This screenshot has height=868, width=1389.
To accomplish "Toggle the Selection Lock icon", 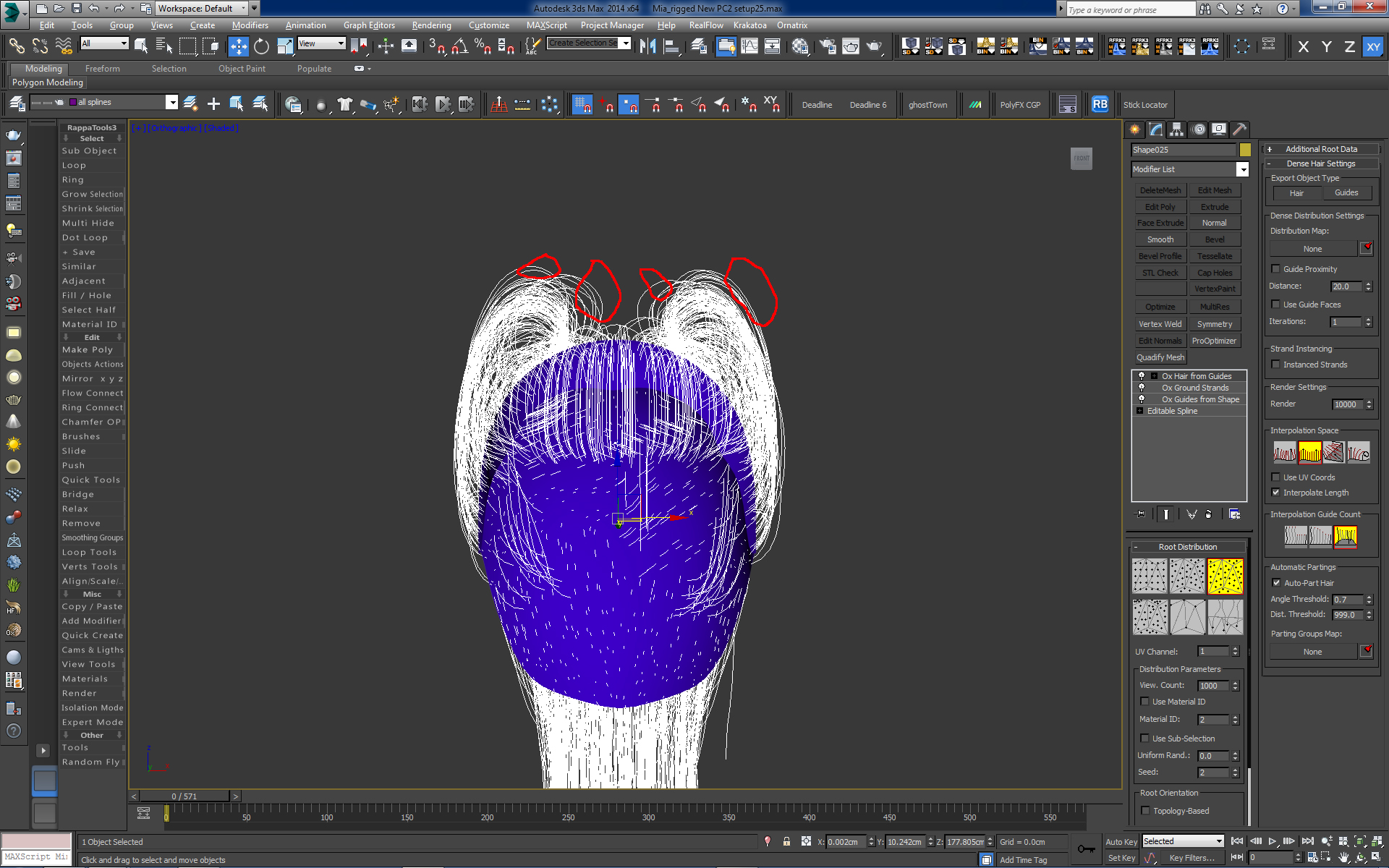I will (x=786, y=841).
